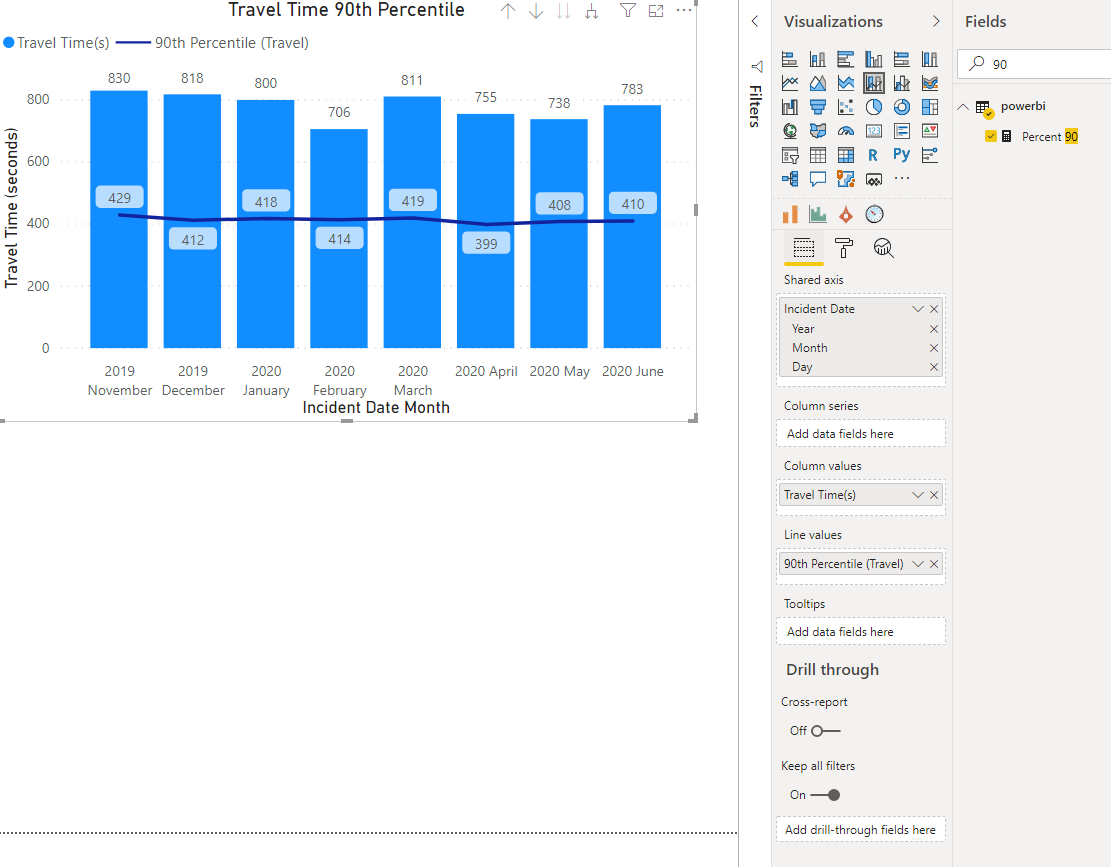Select the Stacked bar chart visual
Image resolution: width=1111 pixels, height=867 pixels.
pos(789,60)
